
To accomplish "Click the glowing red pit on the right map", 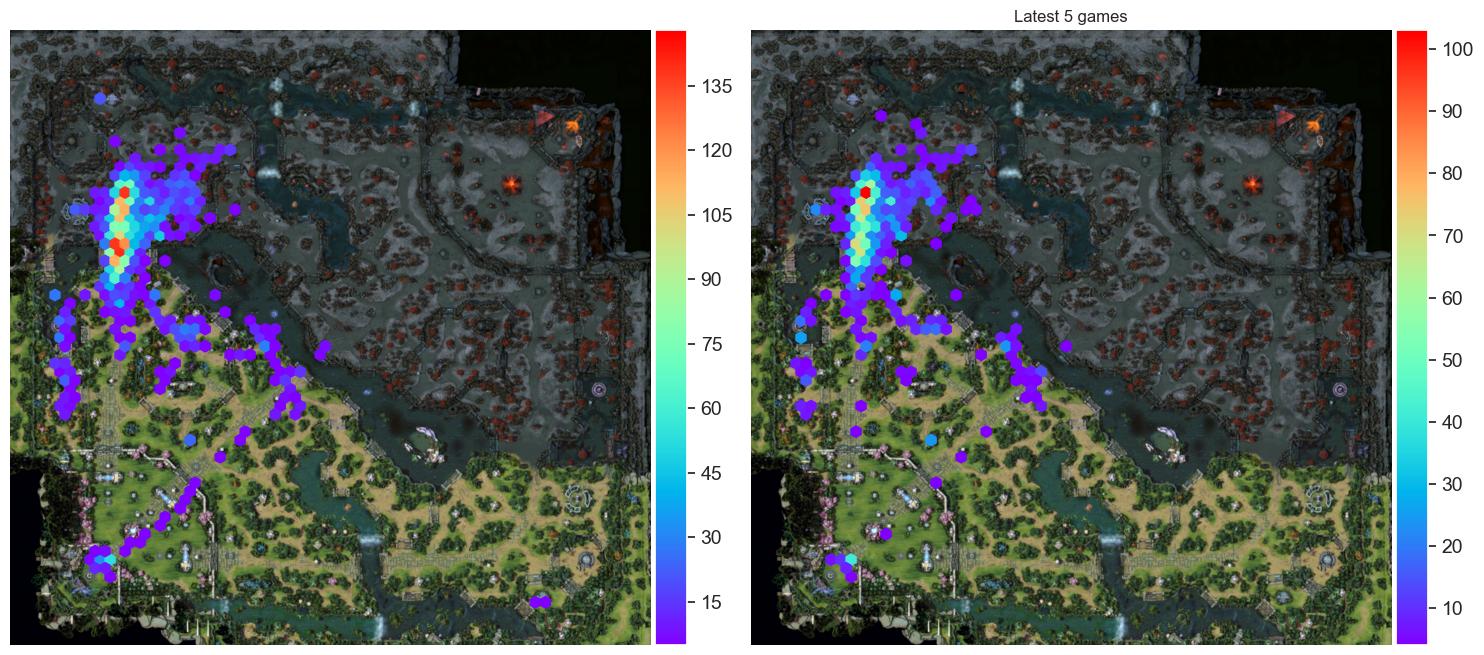I will [1252, 184].
